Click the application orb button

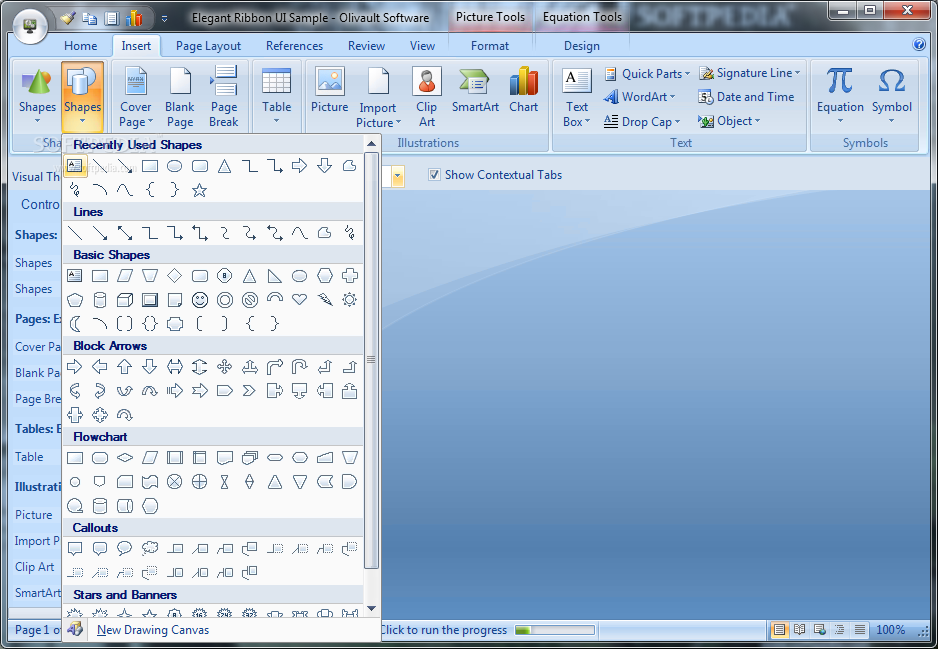[30, 26]
